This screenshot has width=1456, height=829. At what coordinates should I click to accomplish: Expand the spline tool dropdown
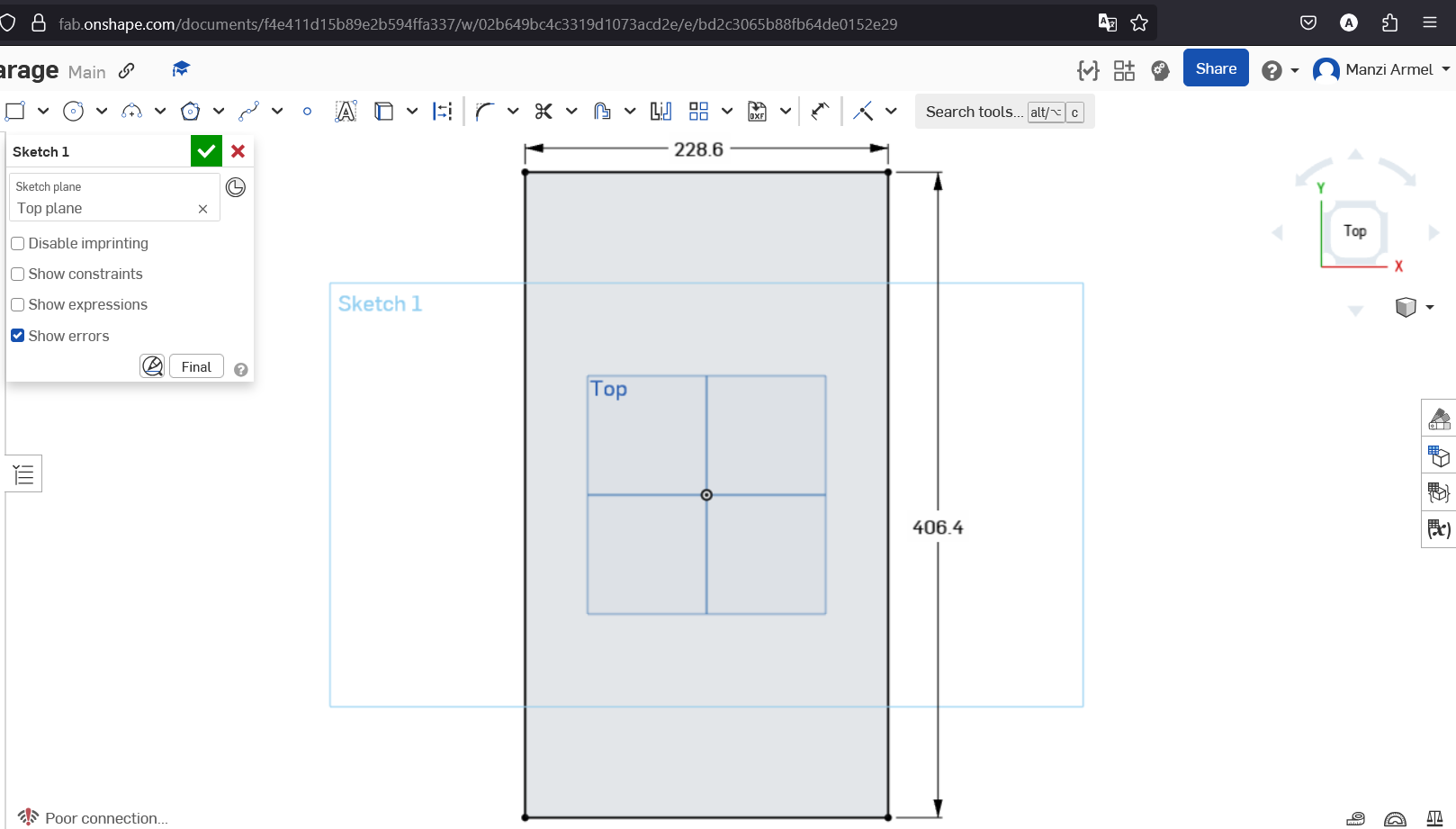(x=277, y=111)
